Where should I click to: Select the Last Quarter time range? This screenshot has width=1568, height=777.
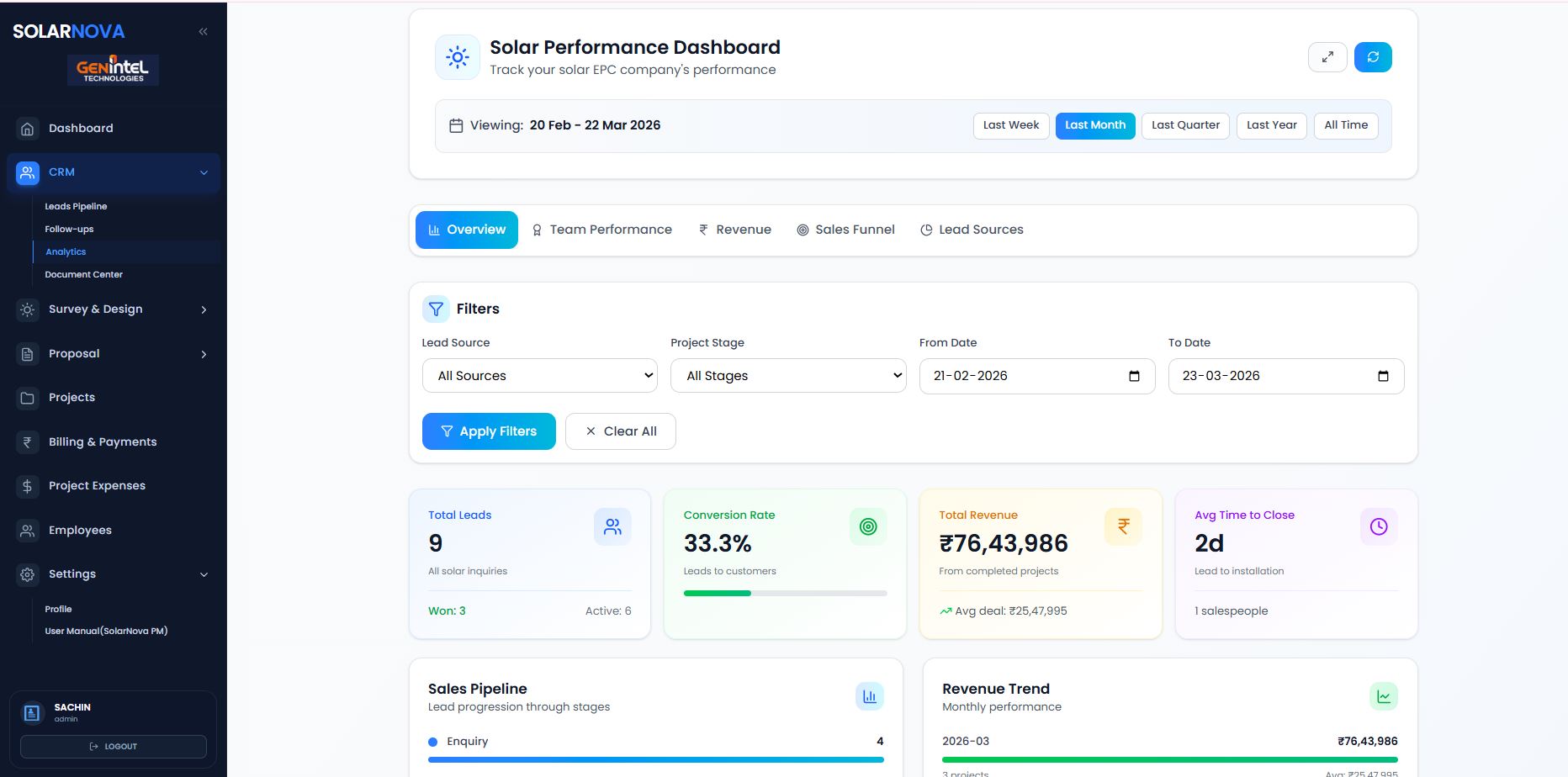[x=1184, y=125]
